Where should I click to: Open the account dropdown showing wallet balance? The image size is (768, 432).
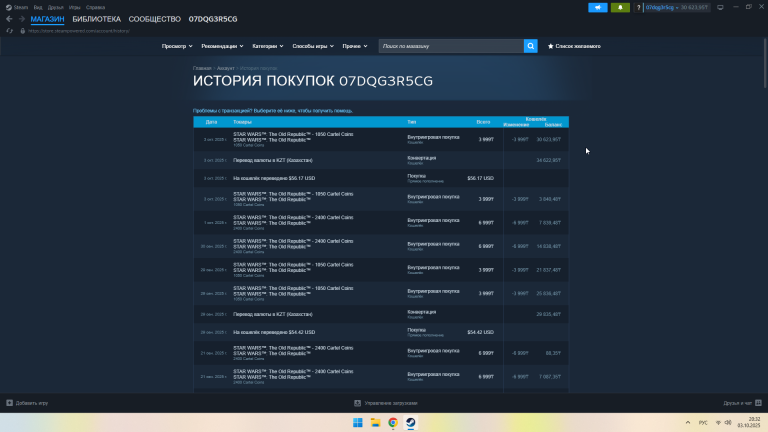[676, 7]
